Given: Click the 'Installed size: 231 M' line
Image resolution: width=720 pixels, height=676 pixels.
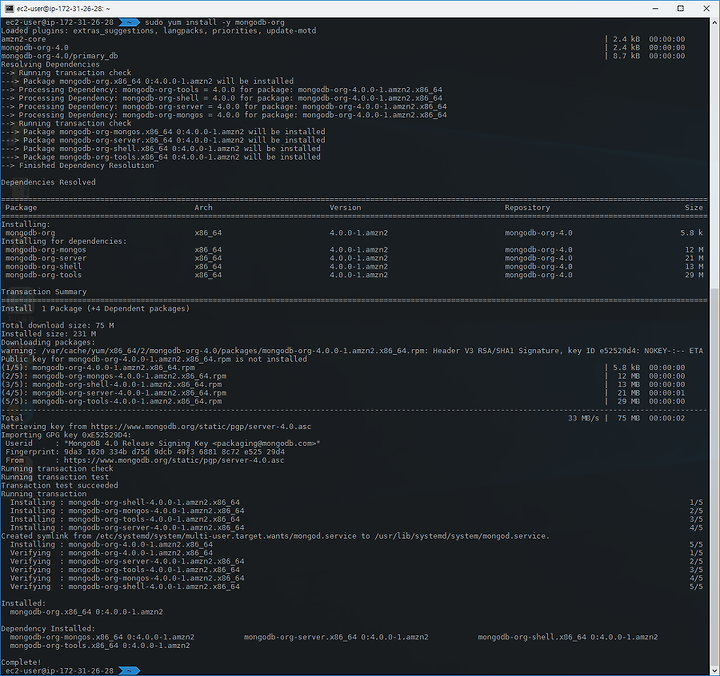Looking at the screenshot, I should [48, 334].
